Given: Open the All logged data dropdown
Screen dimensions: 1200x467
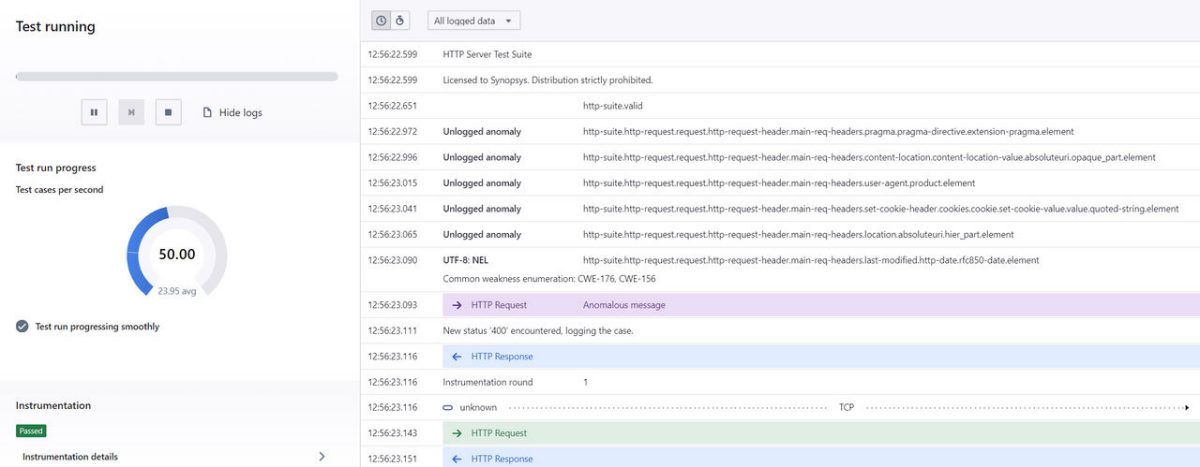Looking at the screenshot, I should click(x=473, y=20).
